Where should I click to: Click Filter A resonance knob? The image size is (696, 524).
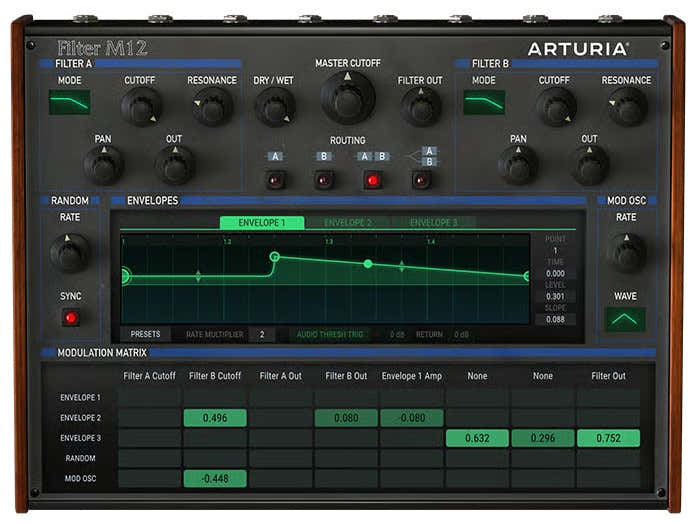212,107
